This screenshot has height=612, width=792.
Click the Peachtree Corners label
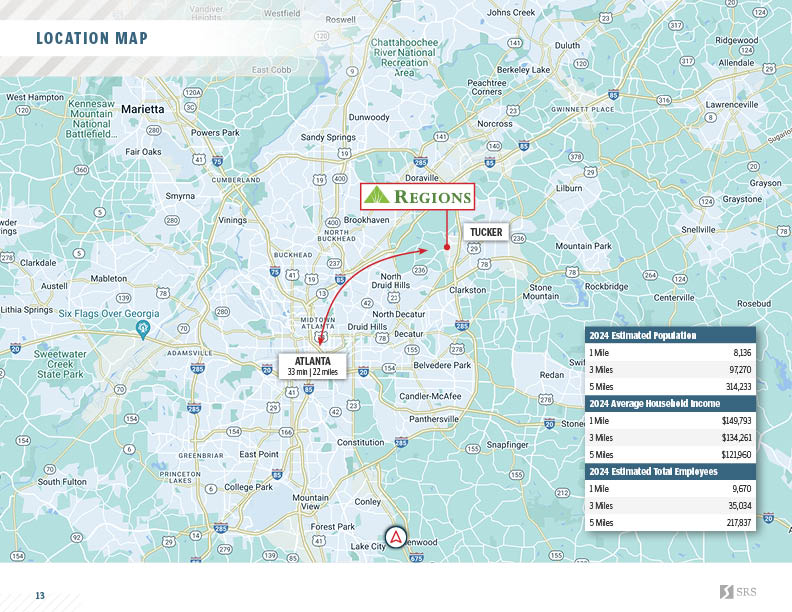pos(487,87)
